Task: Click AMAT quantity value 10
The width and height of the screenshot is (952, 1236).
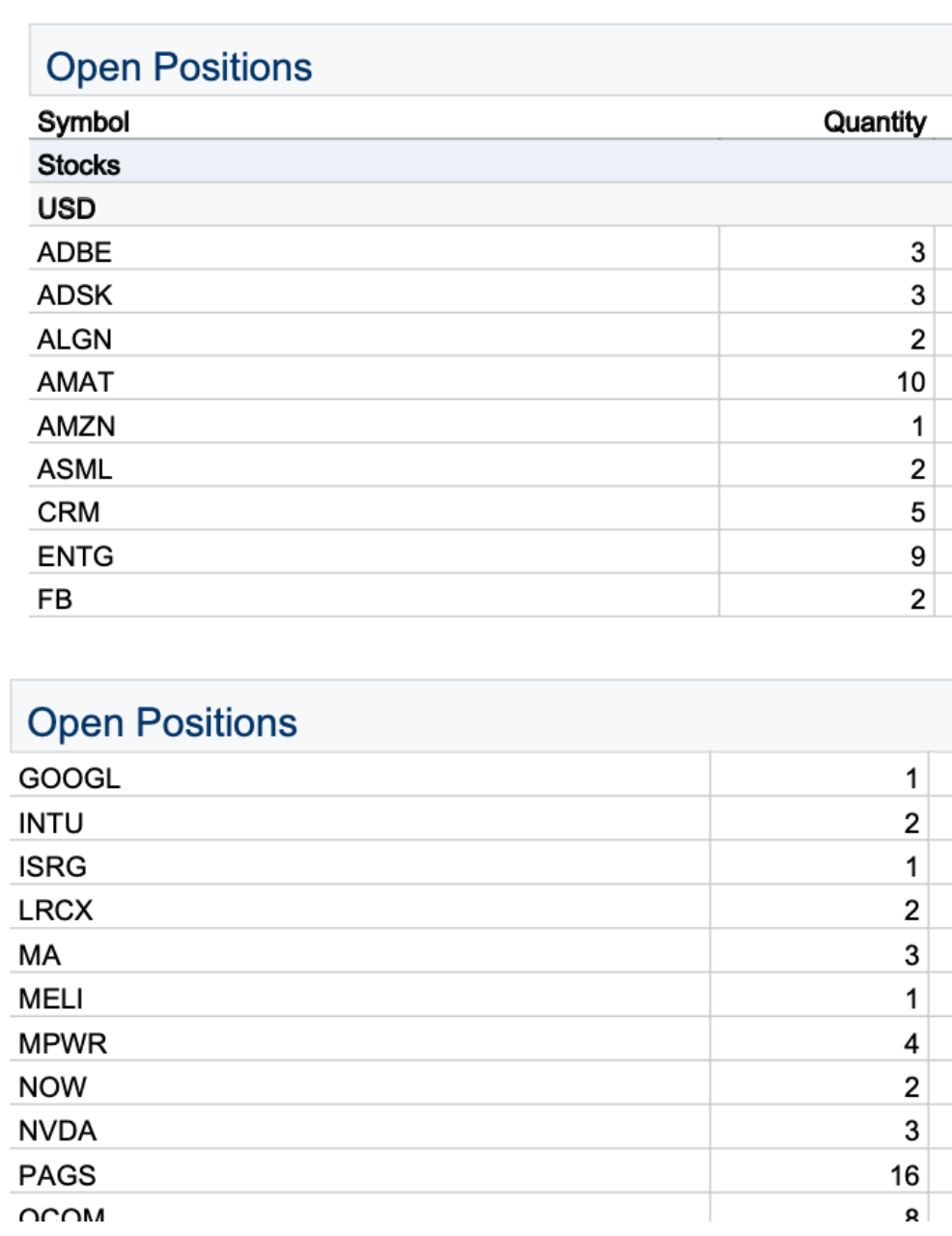Action: (x=910, y=382)
